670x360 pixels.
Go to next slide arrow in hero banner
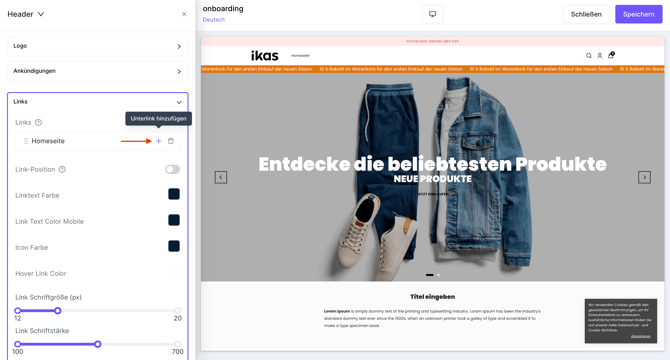644,177
